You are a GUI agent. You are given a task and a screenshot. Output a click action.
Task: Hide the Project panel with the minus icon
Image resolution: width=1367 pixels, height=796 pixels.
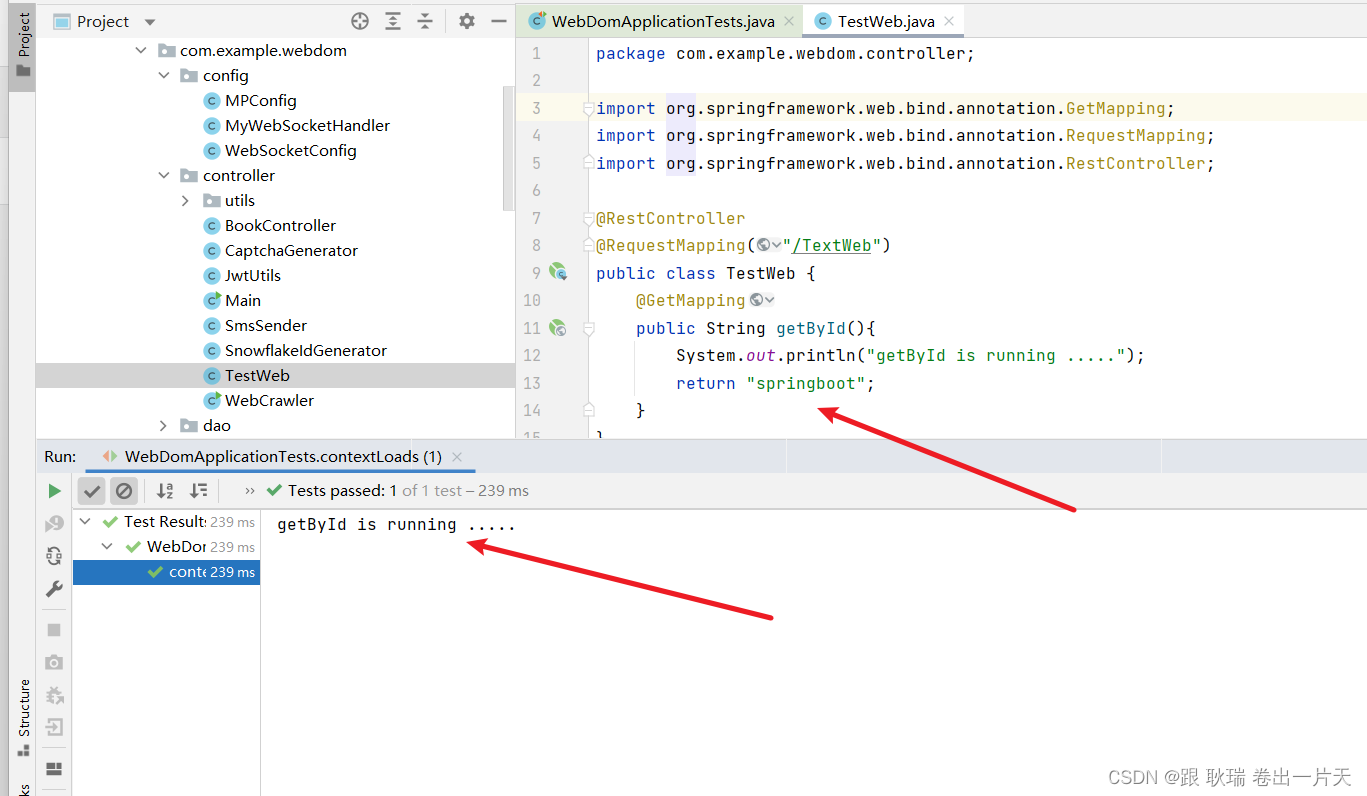[x=499, y=21]
